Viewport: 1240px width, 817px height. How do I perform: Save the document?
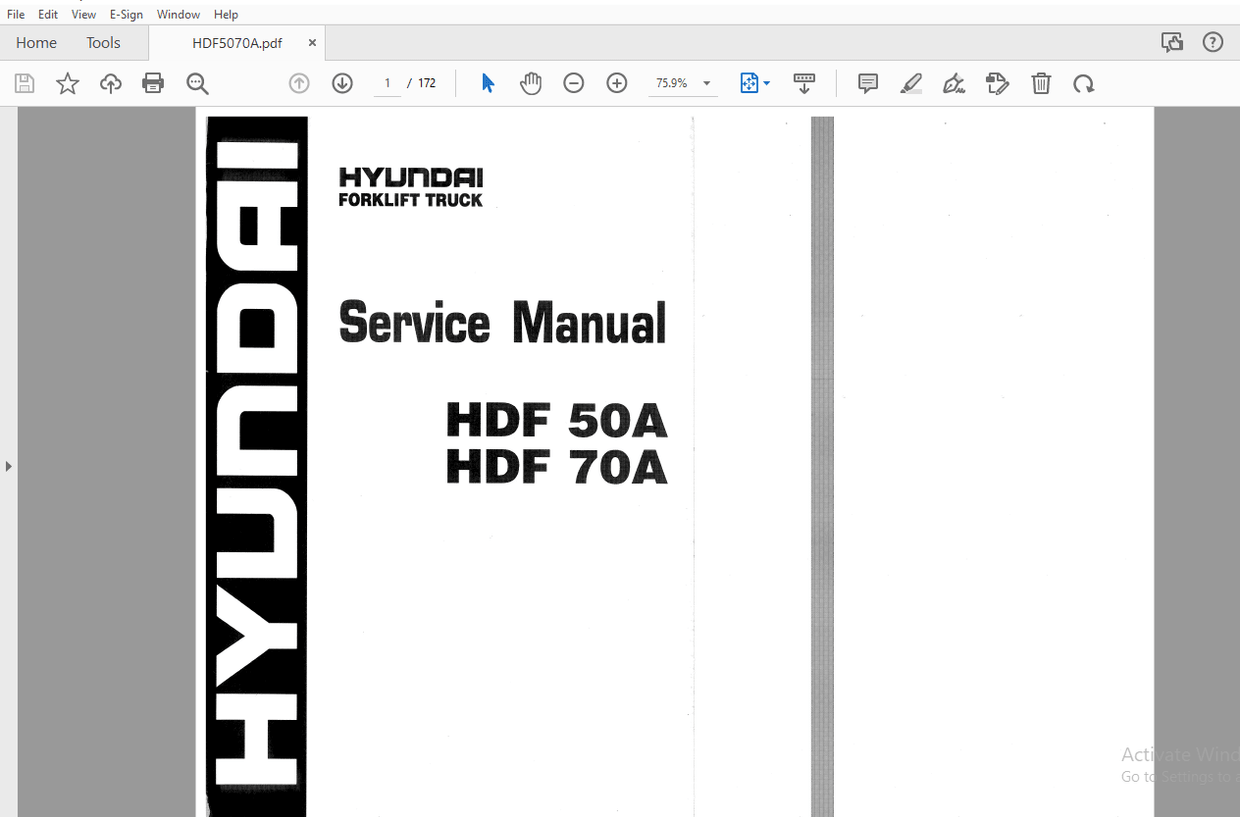click(x=24, y=83)
